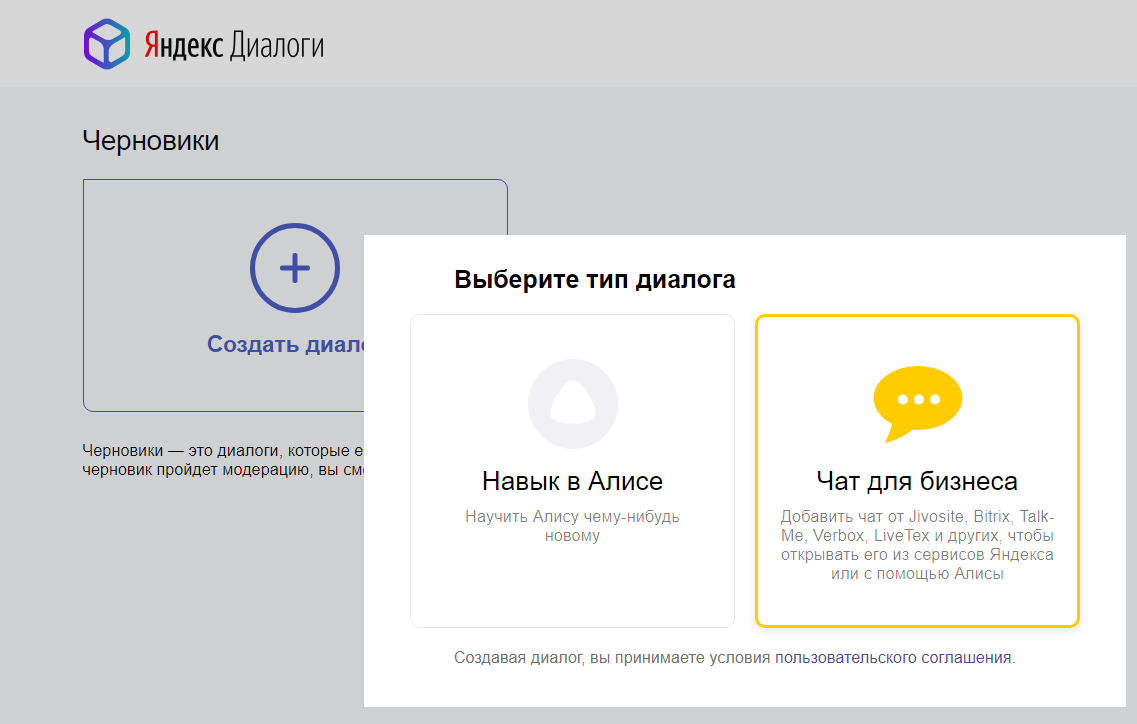Click the 'Создать диалог' label text

[x=286, y=344]
